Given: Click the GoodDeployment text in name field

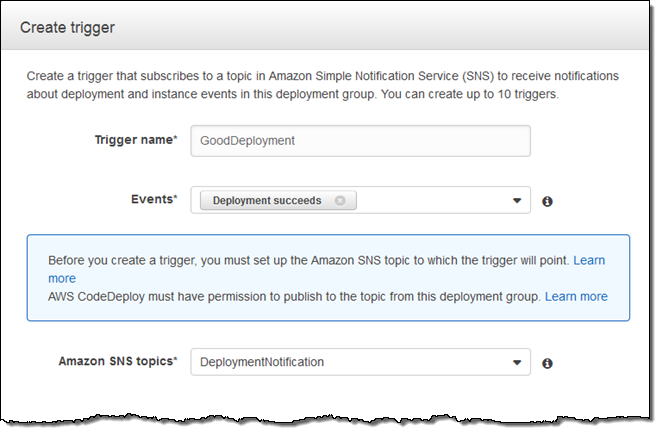Looking at the screenshot, I should 248,141.
